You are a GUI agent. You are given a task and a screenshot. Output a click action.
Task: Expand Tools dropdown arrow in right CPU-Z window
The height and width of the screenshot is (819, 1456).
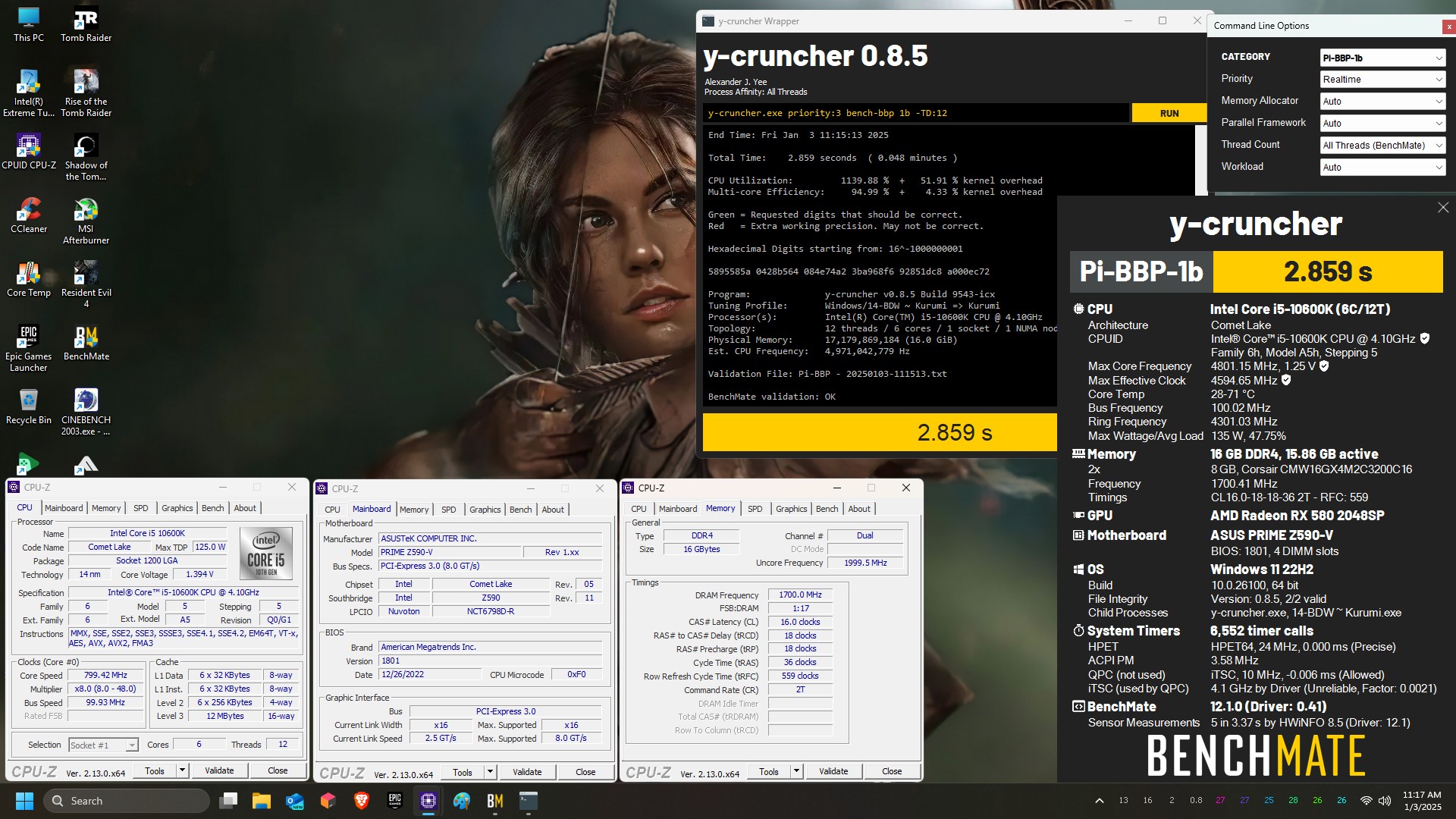[796, 771]
